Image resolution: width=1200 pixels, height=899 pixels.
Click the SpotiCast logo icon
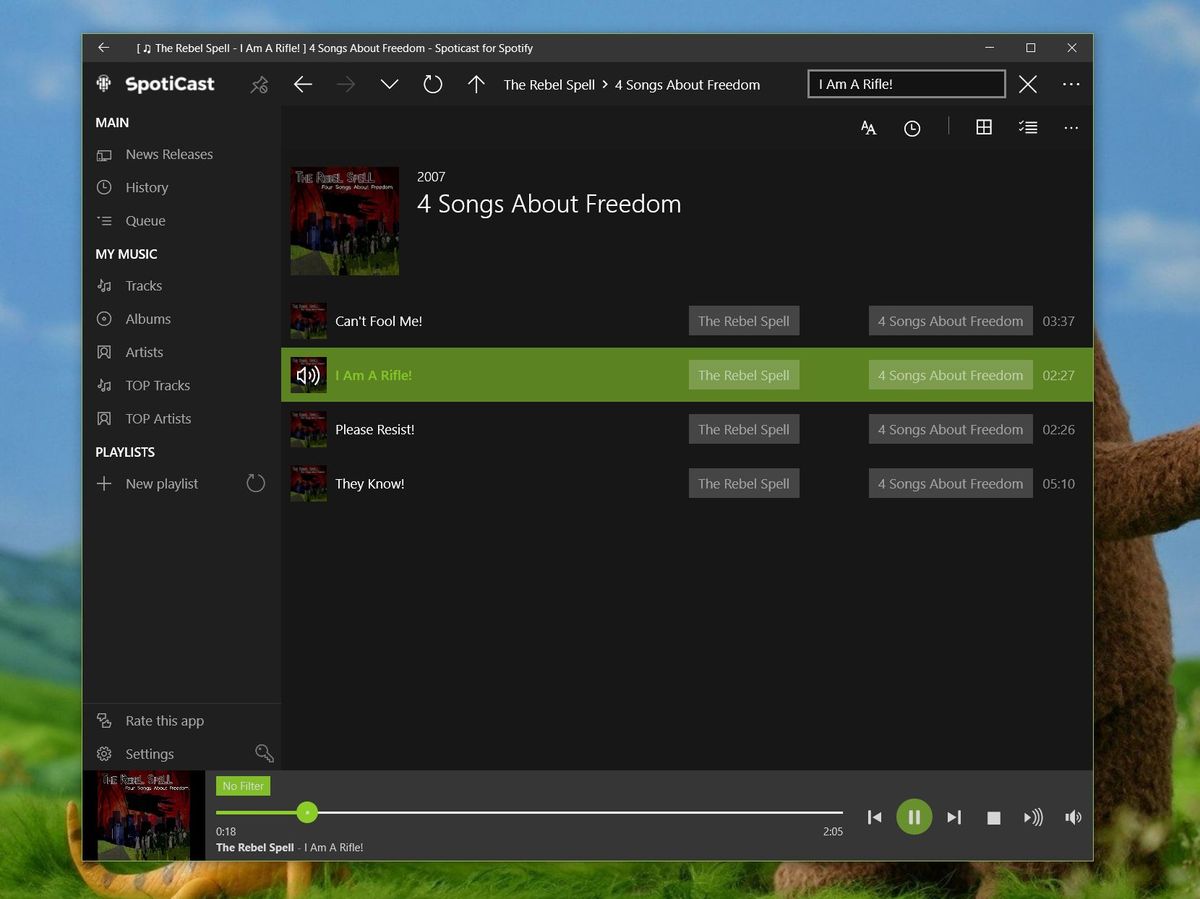coord(104,84)
